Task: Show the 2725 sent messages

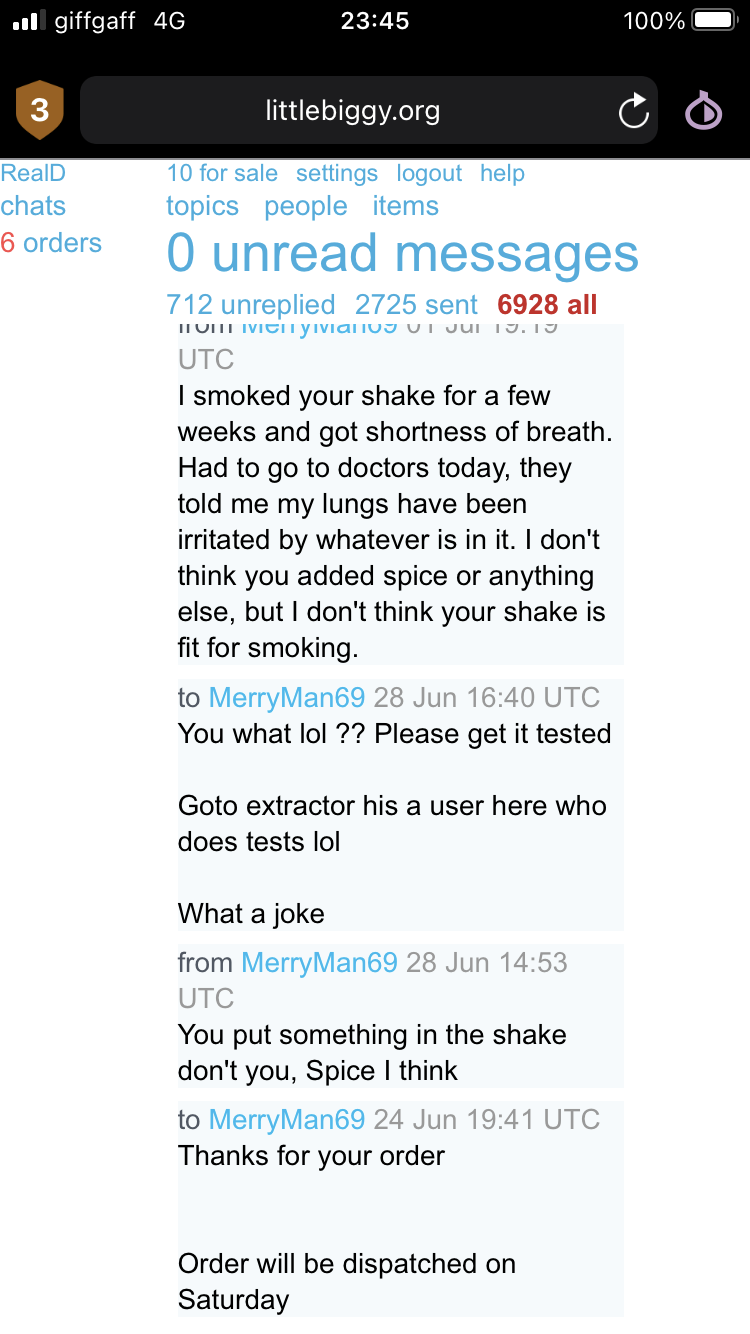Action: (x=416, y=304)
